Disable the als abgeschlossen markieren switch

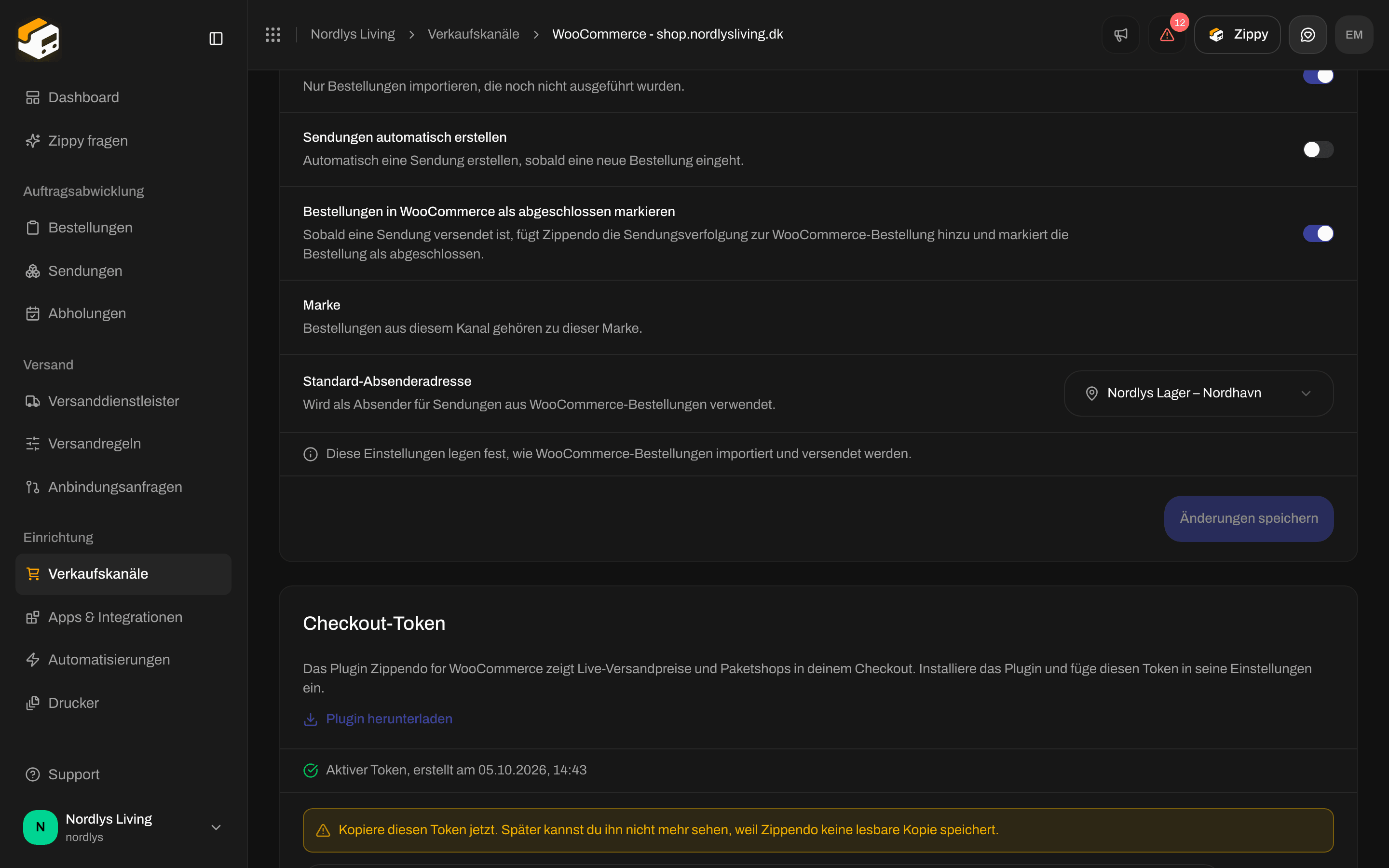[x=1318, y=234]
